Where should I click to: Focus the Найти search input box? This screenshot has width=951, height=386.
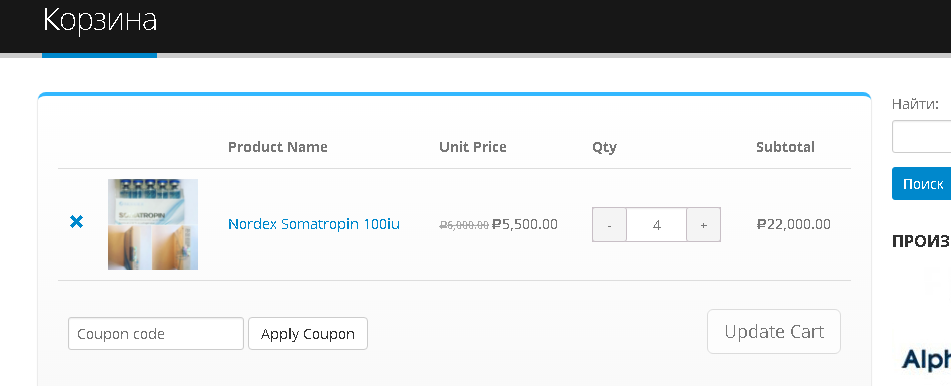tap(922, 137)
